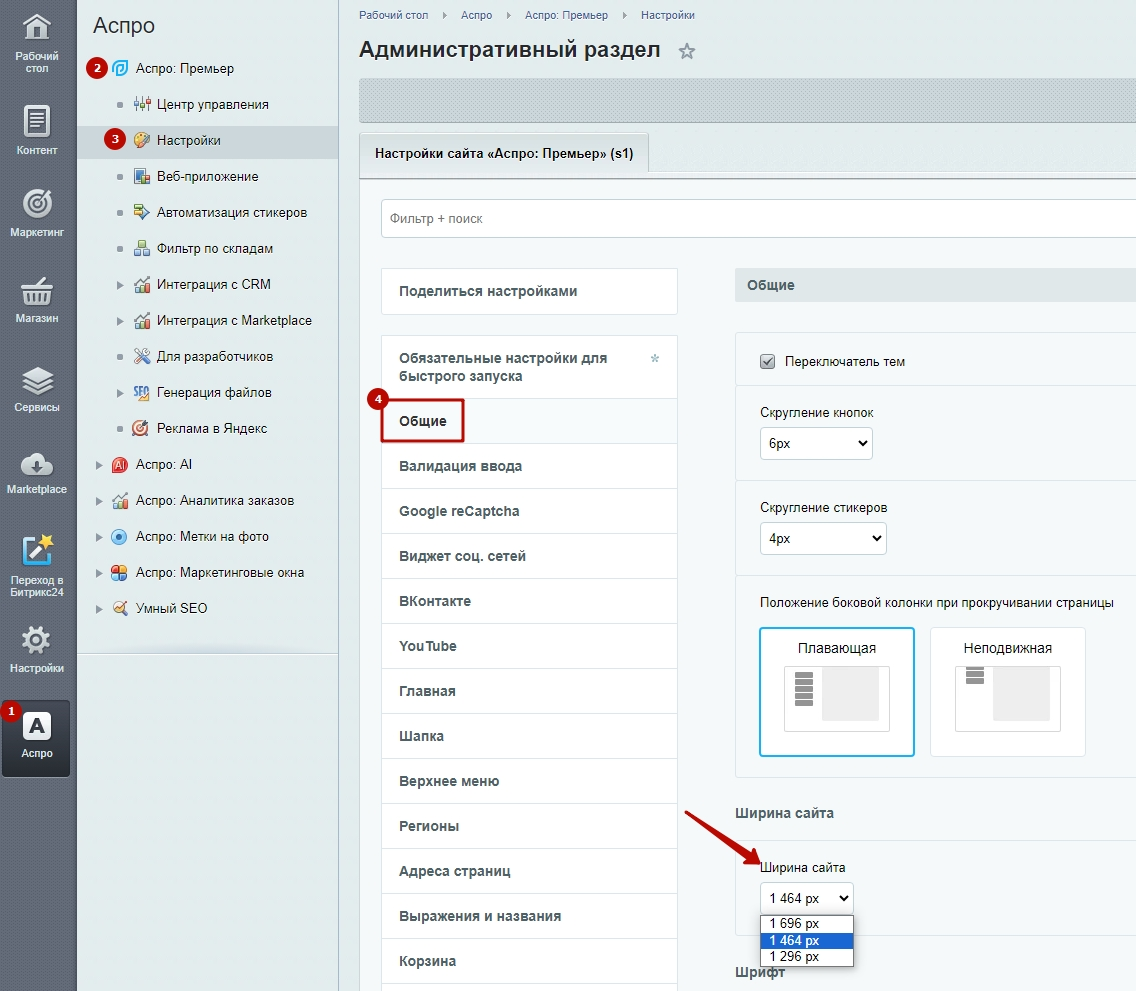Click the Аспро: Аналитика заказов icon
1136x991 pixels.
[x=120, y=501]
